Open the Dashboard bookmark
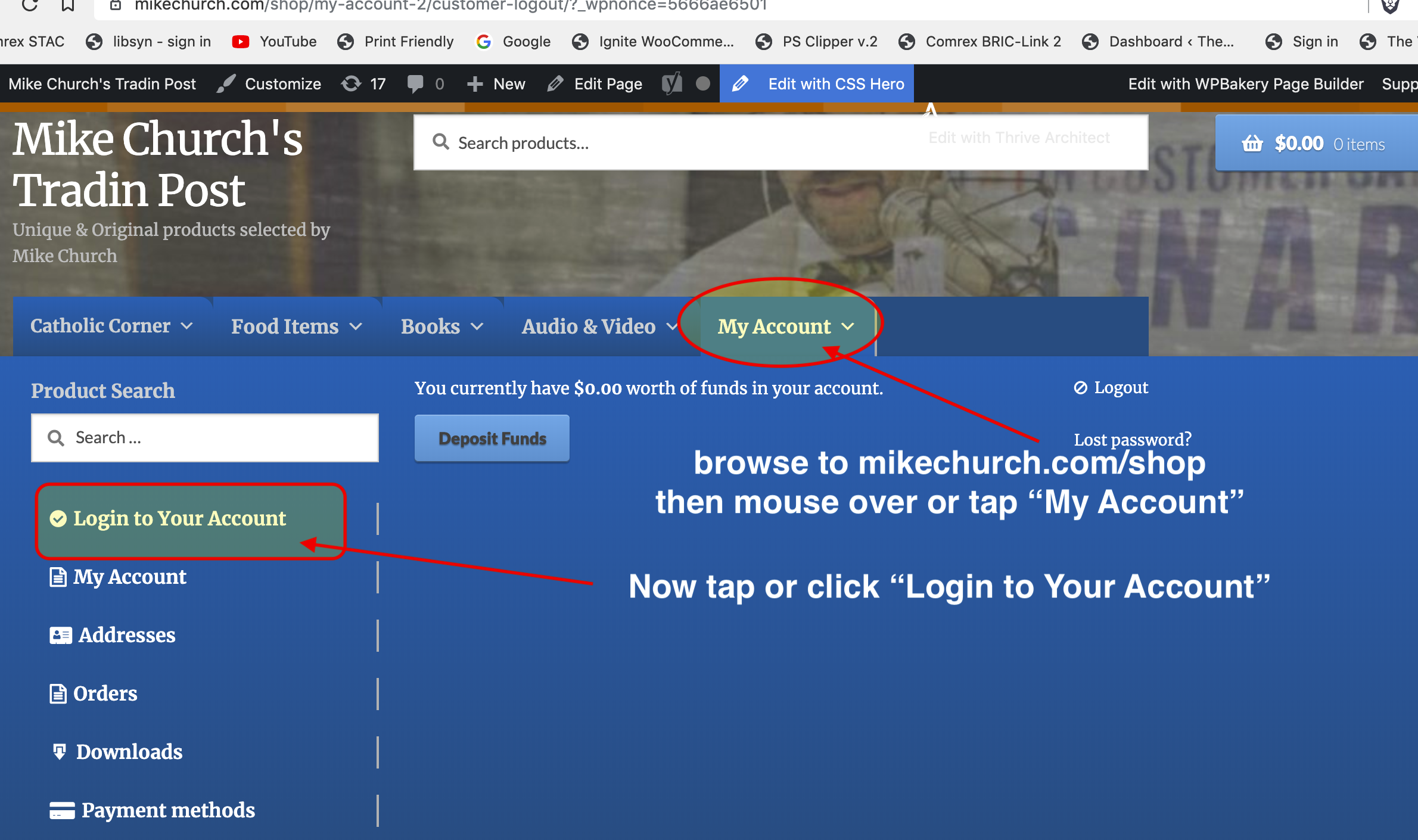The image size is (1418, 840). (1158, 42)
